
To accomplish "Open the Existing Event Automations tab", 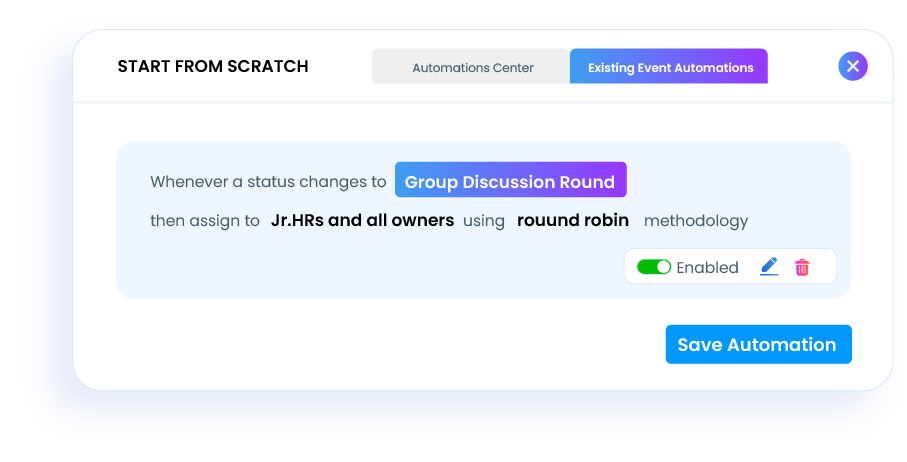I will point(669,66).
